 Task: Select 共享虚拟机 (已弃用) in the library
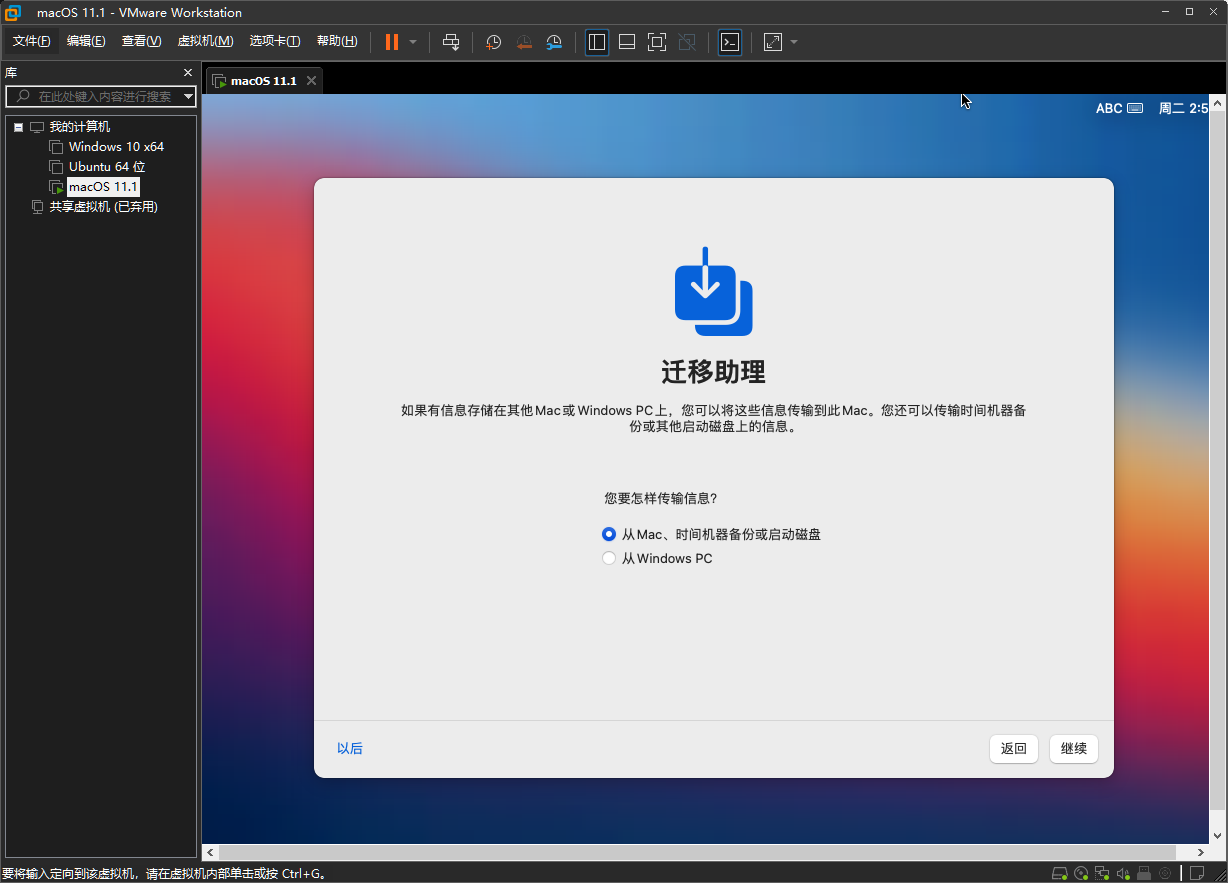click(x=103, y=207)
